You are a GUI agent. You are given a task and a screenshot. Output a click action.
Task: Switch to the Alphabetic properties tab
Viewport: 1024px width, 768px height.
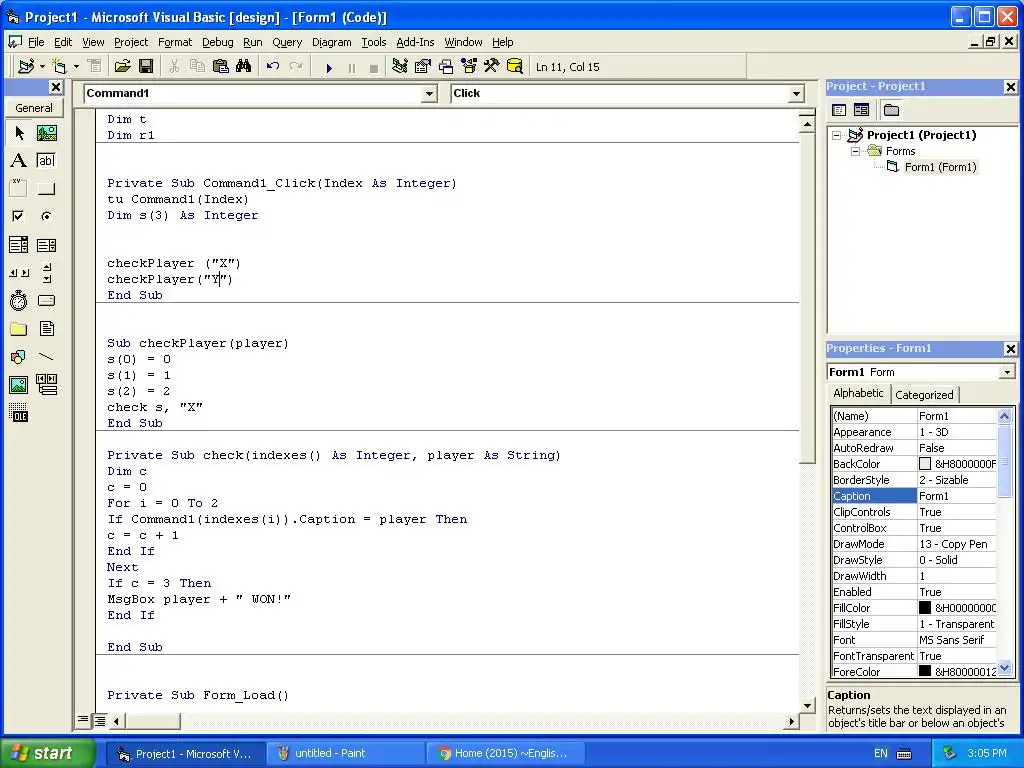(858, 393)
